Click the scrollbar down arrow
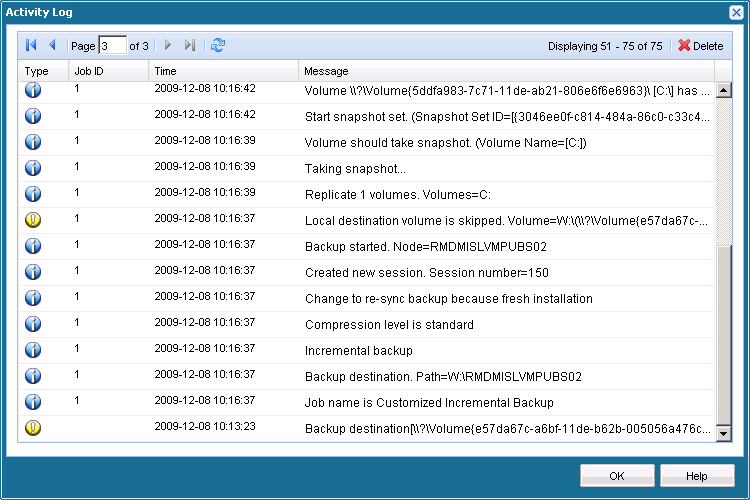The height and width of the screenshot is (500, 750). [x=724, y=433]
